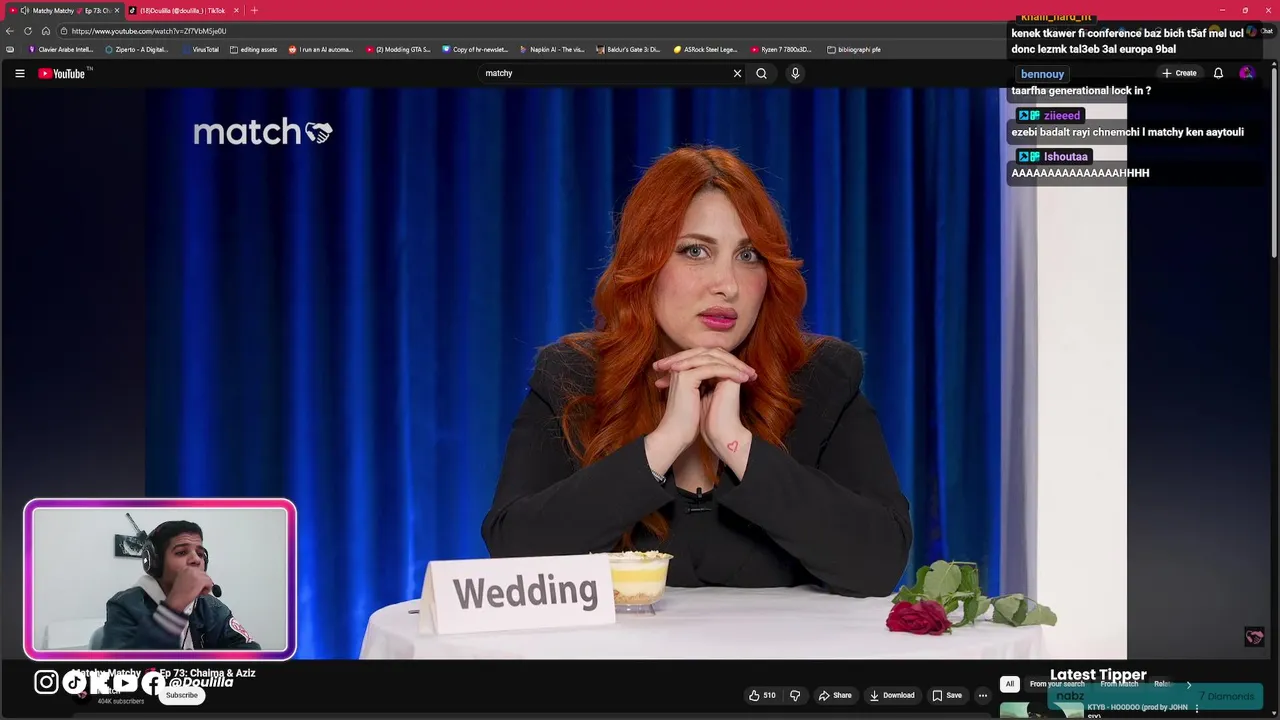Go to the browser home page

coord(45,31)
